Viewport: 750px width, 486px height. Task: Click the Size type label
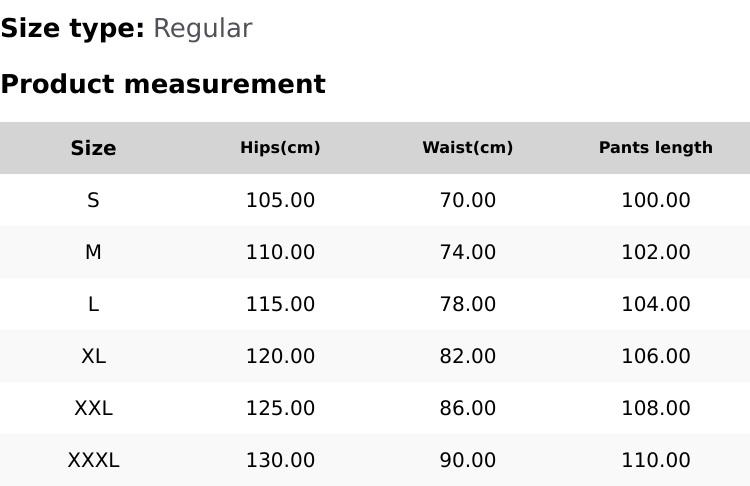[72, 28]
